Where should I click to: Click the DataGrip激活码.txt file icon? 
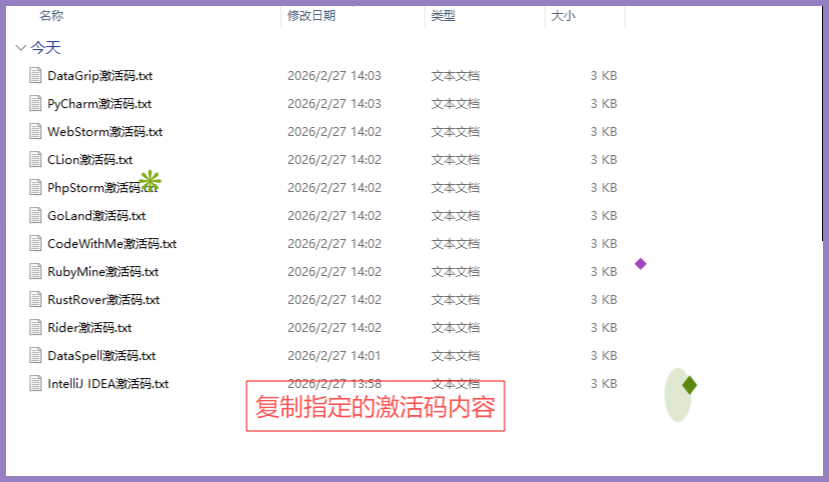tap(35, 76)
